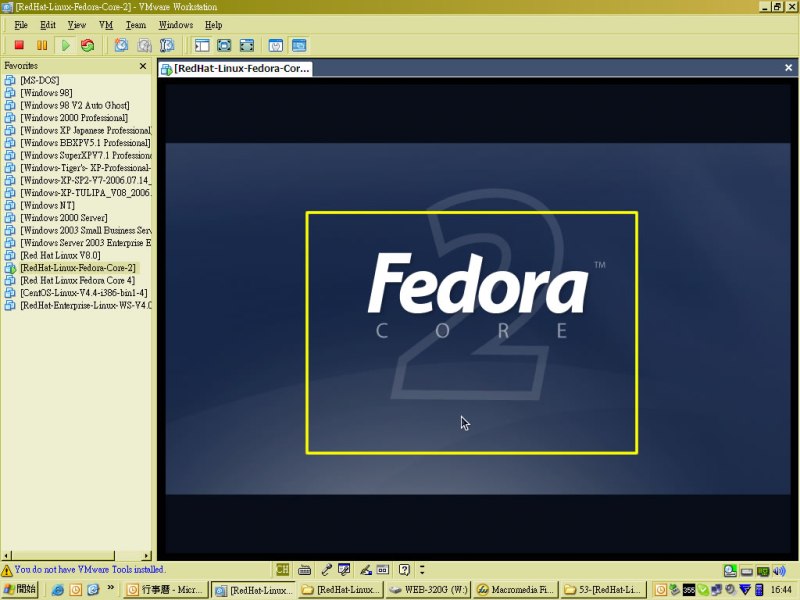Screen dimensions: 800x600
Task: Open the Snapshot Manager toolbar icon
Action: (167, 45)
